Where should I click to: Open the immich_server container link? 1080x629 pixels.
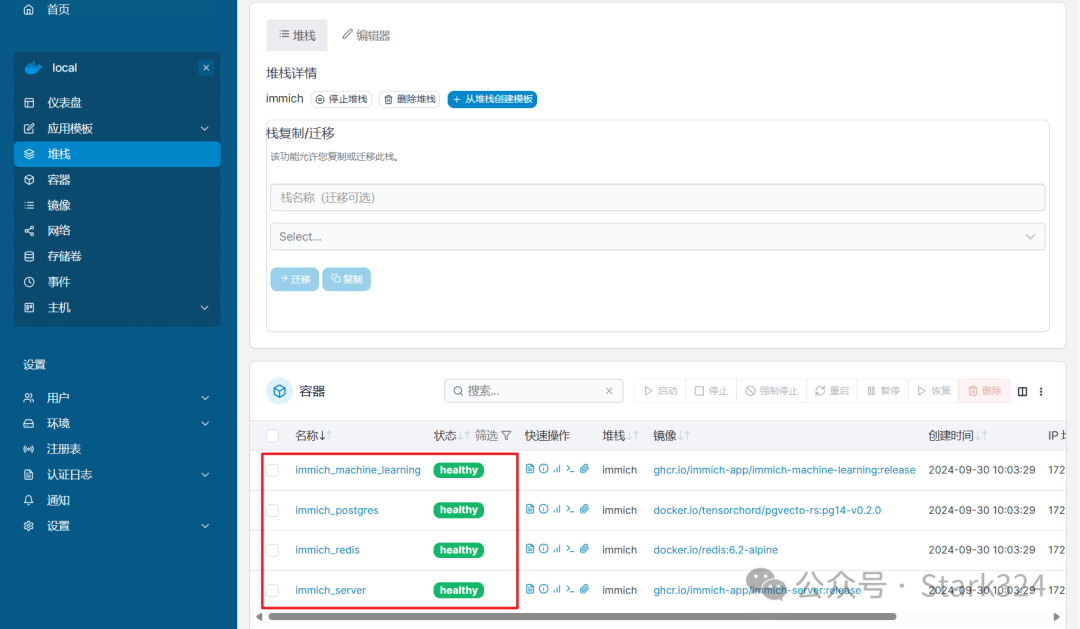click(331, 590)
